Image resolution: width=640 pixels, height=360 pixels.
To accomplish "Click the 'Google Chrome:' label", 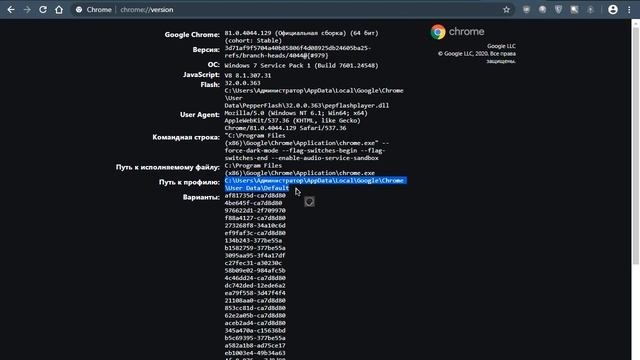I will 192,35.
